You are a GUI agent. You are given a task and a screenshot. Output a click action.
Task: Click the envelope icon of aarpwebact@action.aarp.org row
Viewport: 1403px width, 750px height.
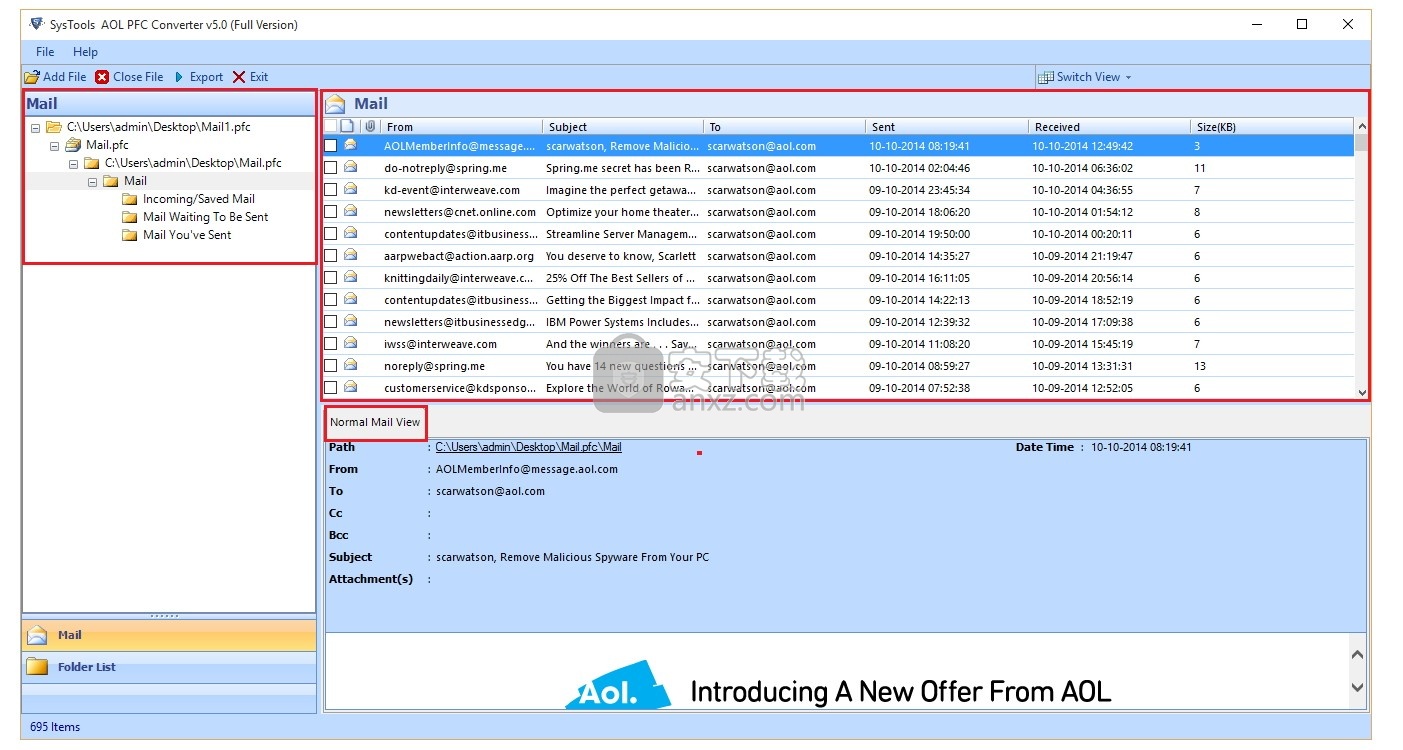coord(350,255)
